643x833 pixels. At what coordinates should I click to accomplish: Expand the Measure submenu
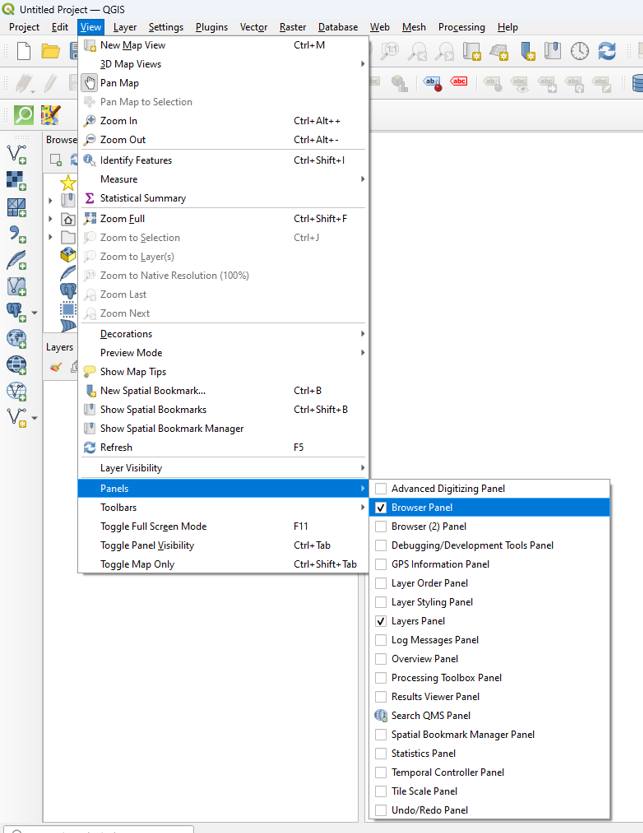pos(223,179)
